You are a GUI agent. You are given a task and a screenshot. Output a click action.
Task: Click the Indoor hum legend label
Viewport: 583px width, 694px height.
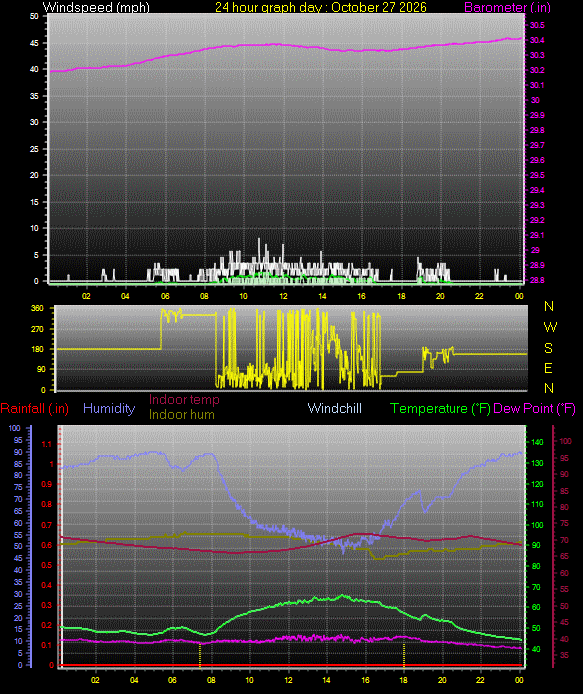pyautogui.click(x=181, y=415)
